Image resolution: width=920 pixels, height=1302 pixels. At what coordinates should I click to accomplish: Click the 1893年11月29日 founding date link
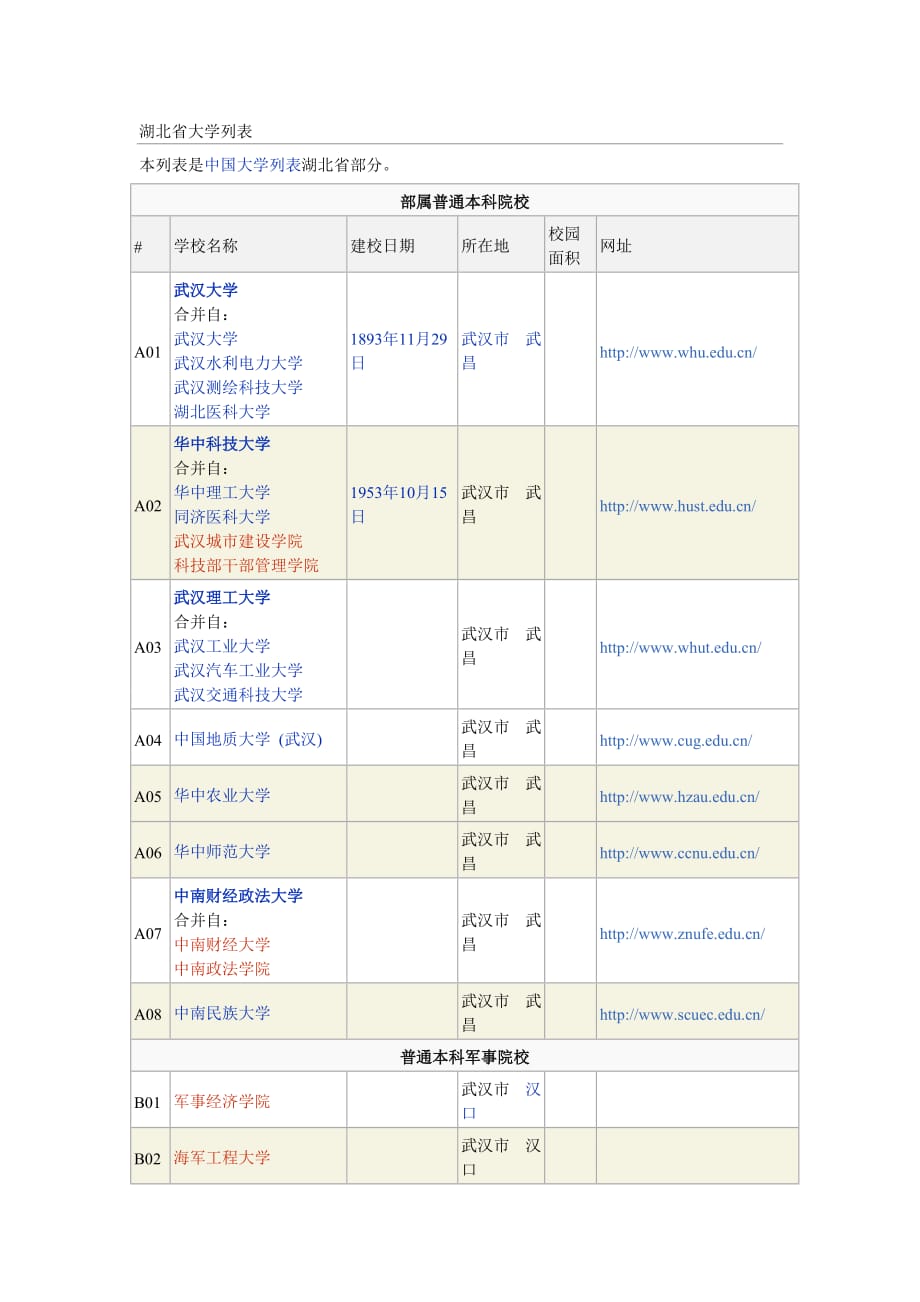click(399, 339)
